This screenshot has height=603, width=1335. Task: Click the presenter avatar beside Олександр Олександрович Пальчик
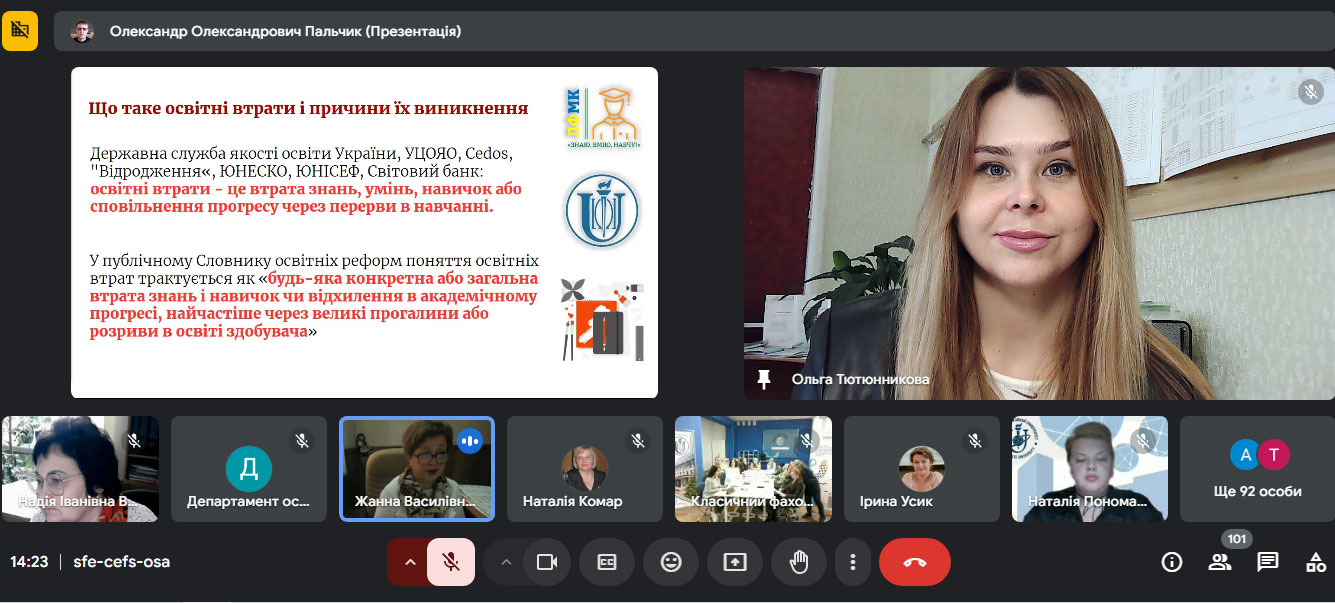82,31
